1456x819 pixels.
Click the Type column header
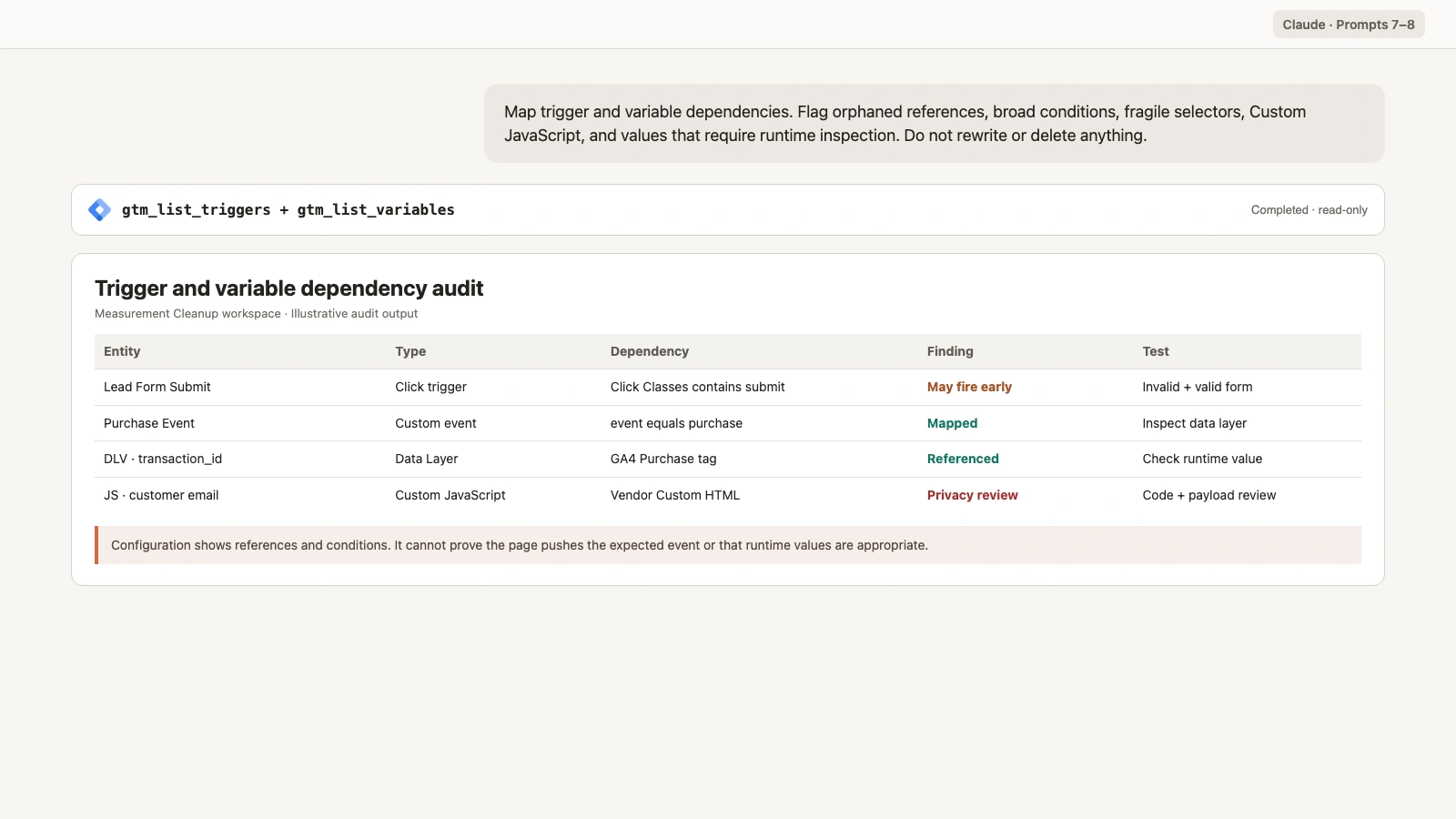[410, 351]
